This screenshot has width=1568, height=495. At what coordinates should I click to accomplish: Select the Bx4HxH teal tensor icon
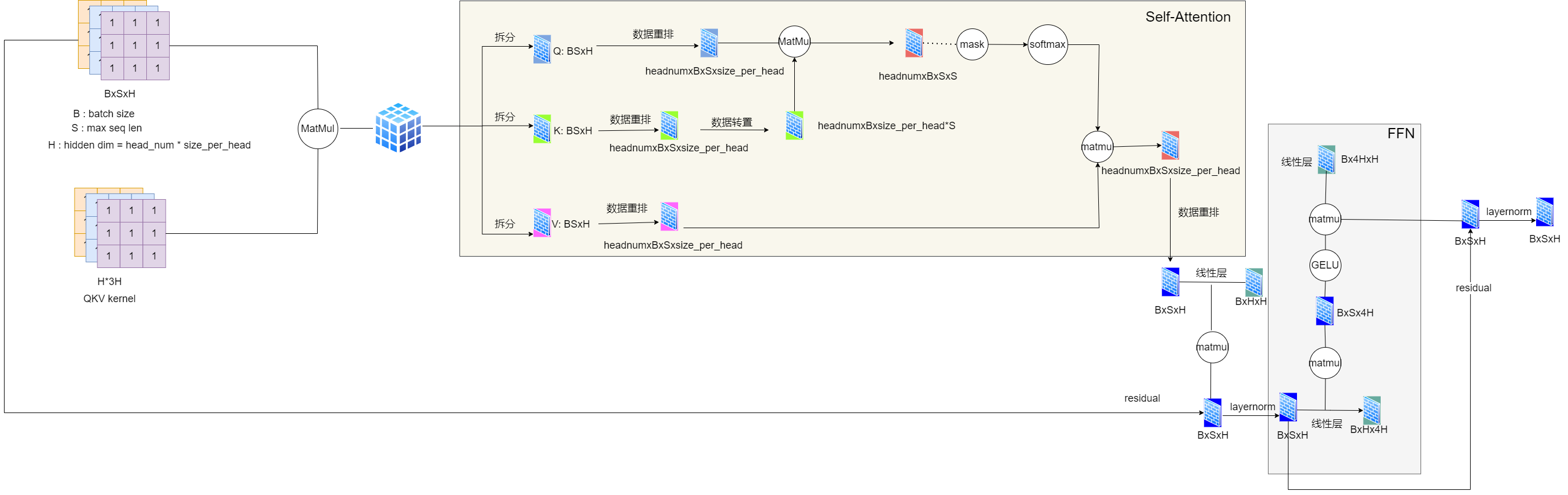1325,159
